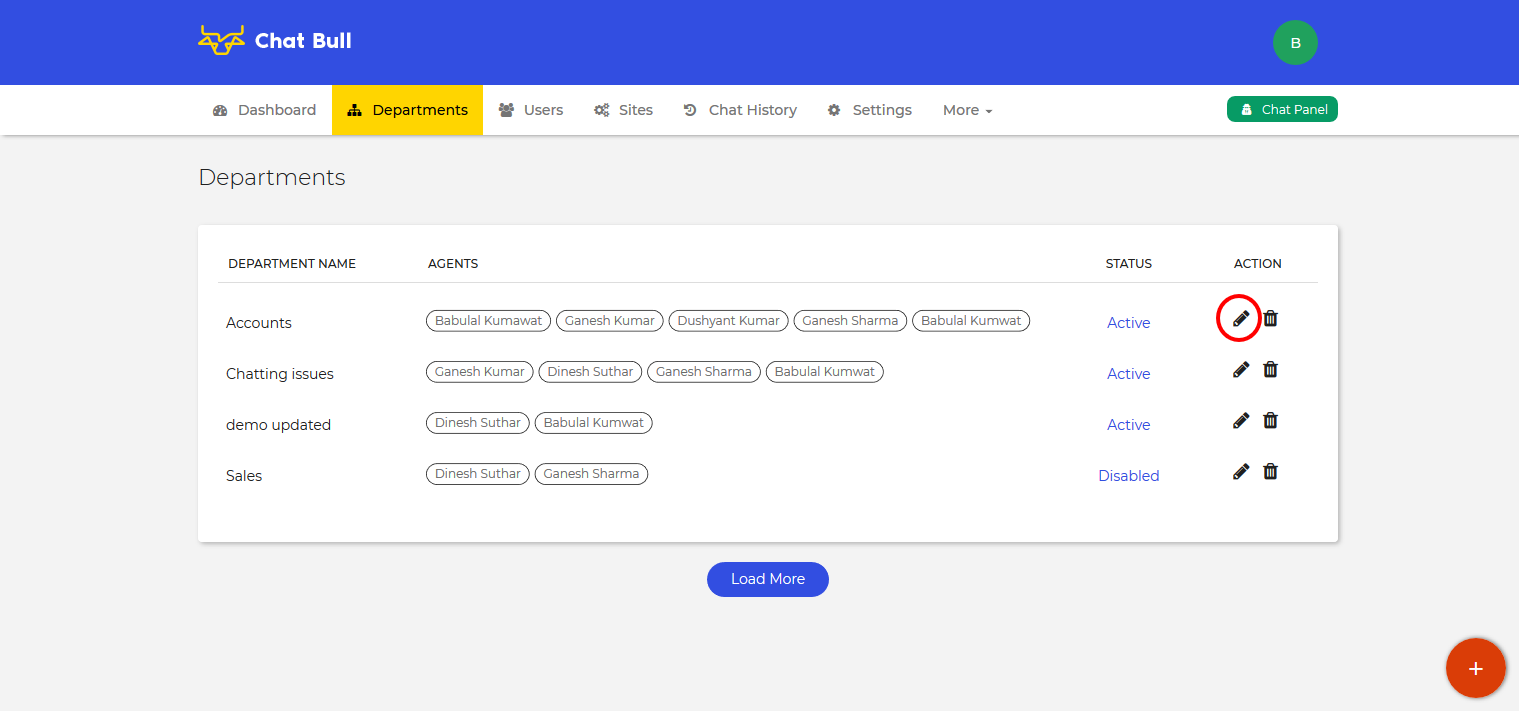
Task: Click Ganesh Sharma tag in Chatting issues
Action: point(704,372)
